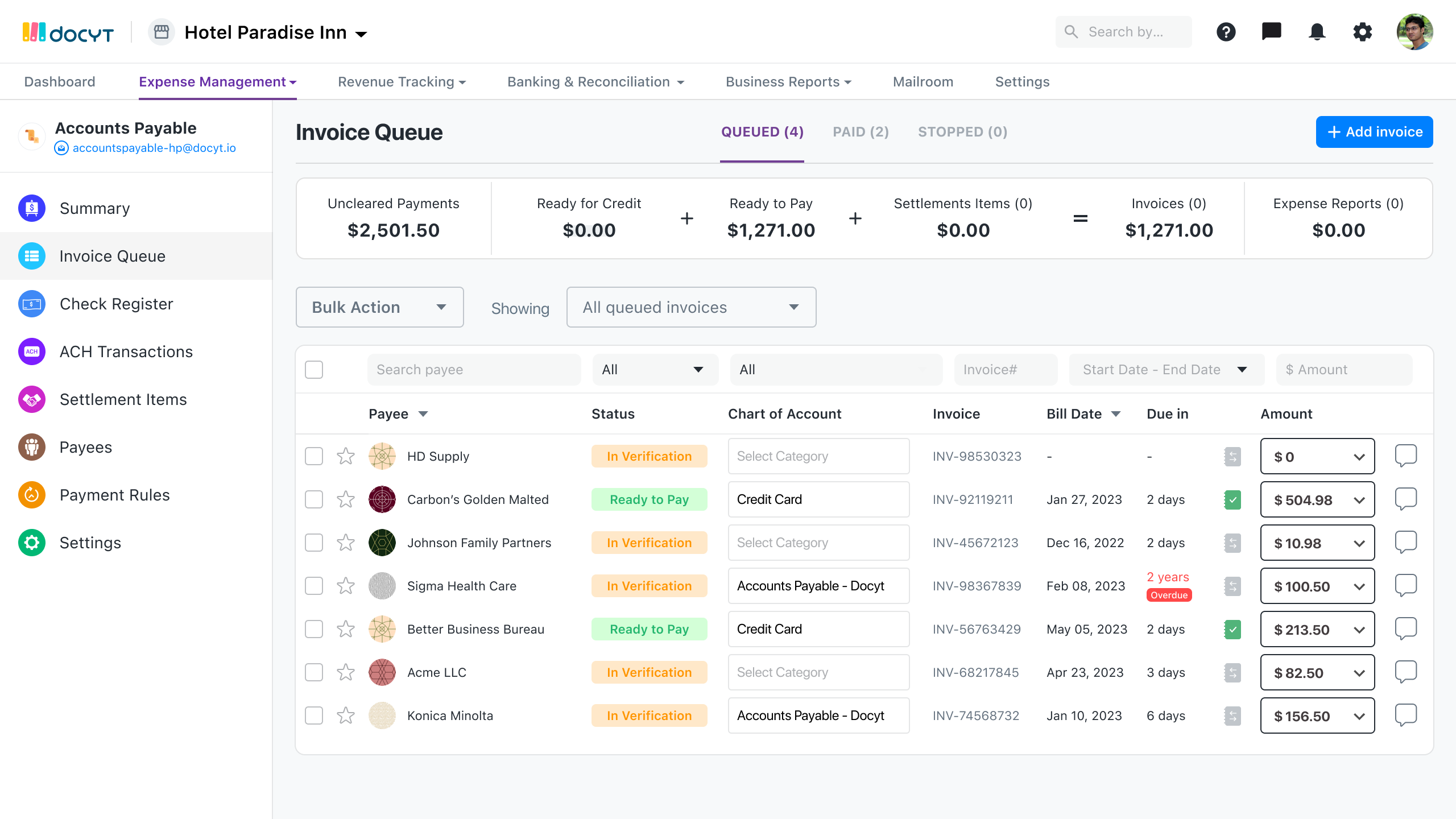Open the Payees section icon

pos(31,447)
